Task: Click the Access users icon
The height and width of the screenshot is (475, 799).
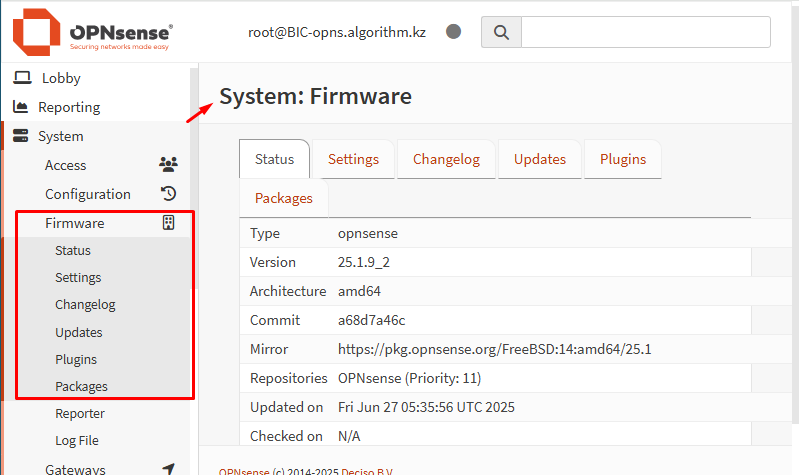Action: pos(168,164)
